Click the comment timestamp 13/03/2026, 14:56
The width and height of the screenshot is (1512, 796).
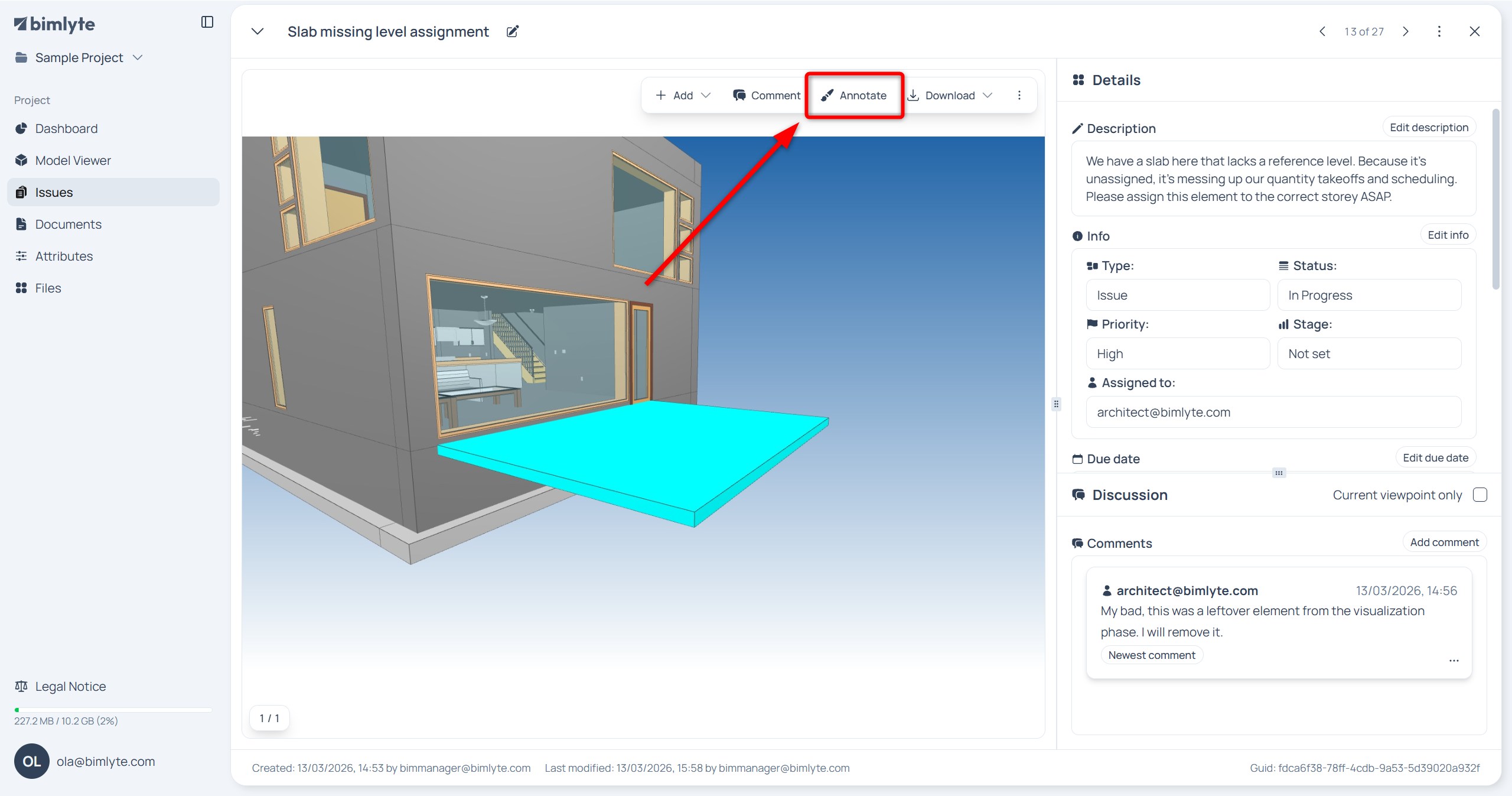tap(1406, 590)
